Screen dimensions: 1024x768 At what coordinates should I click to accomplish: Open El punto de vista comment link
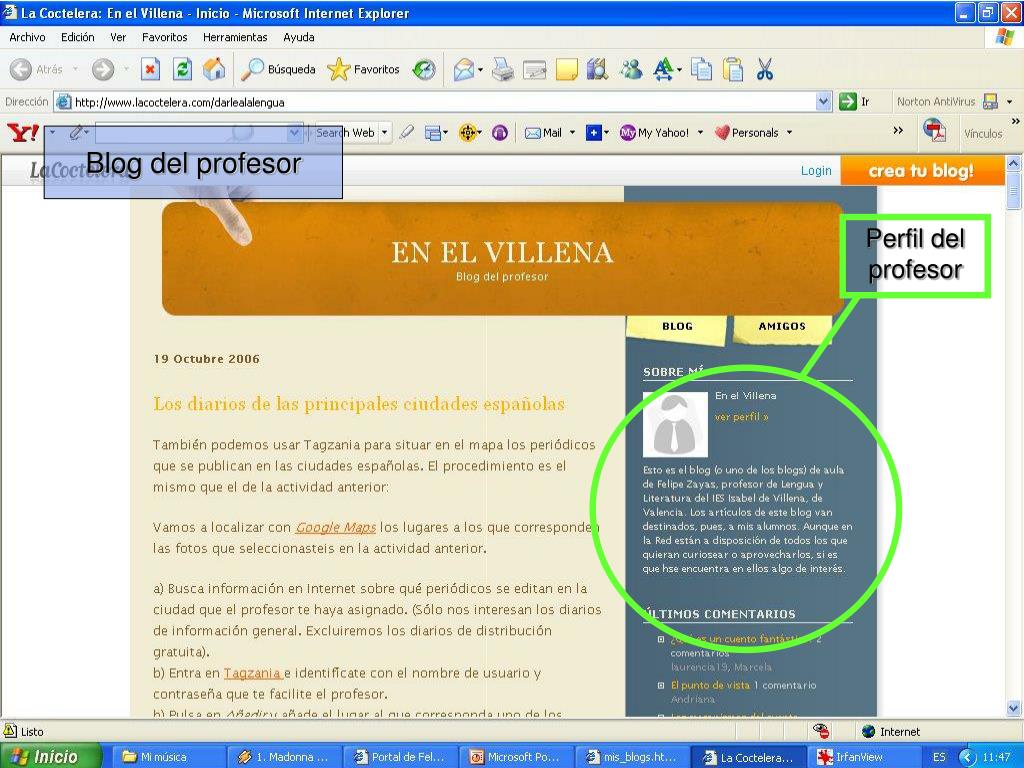click(x=710, y=685)
